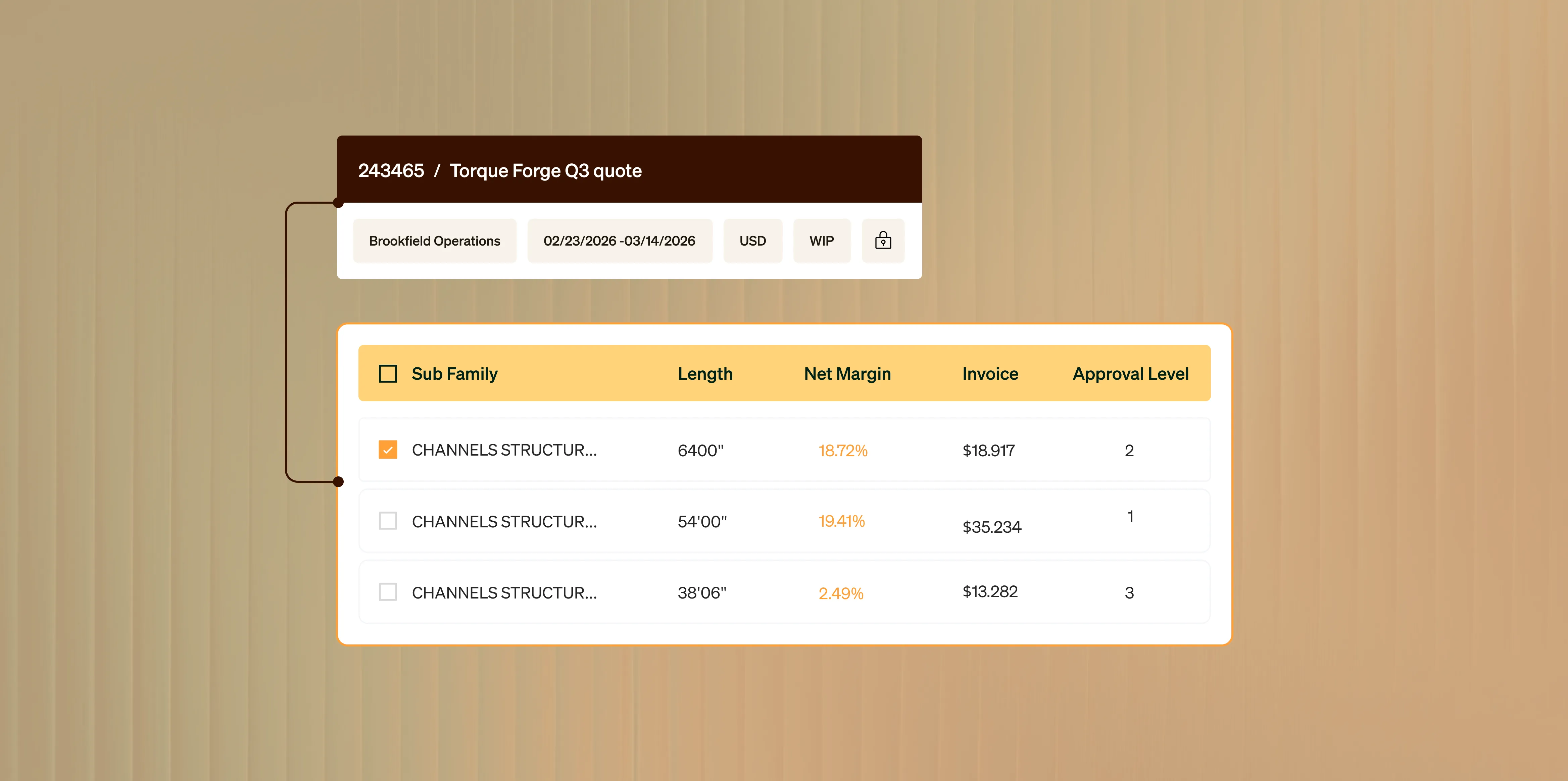1568x781 pixels.
Task: Select the $13.282 invoice cell
Action: 990,591
